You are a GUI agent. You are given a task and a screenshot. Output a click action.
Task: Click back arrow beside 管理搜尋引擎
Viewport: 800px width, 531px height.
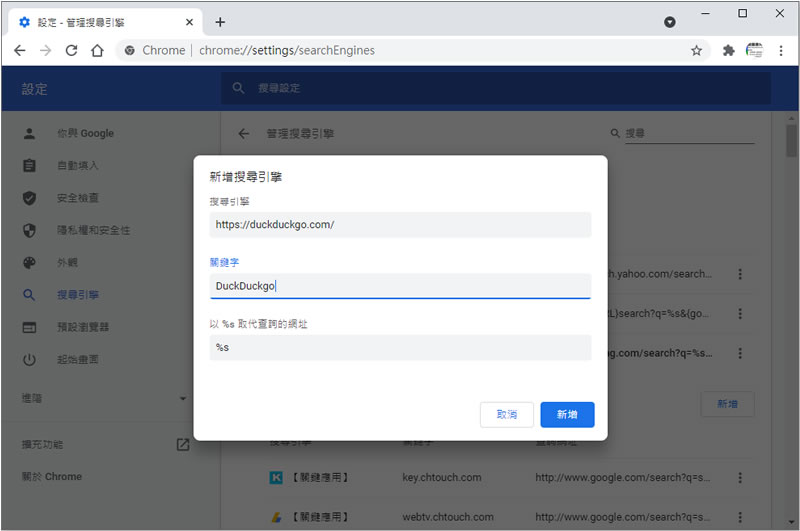244,134
